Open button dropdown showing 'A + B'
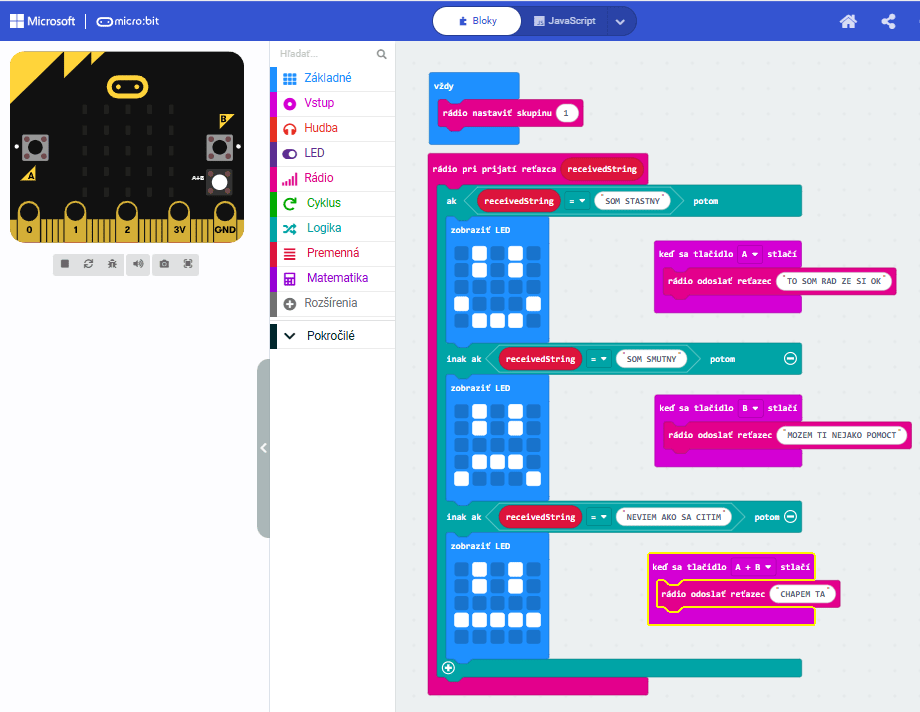This screenshot has width=920, height=712. coord(752,567)
